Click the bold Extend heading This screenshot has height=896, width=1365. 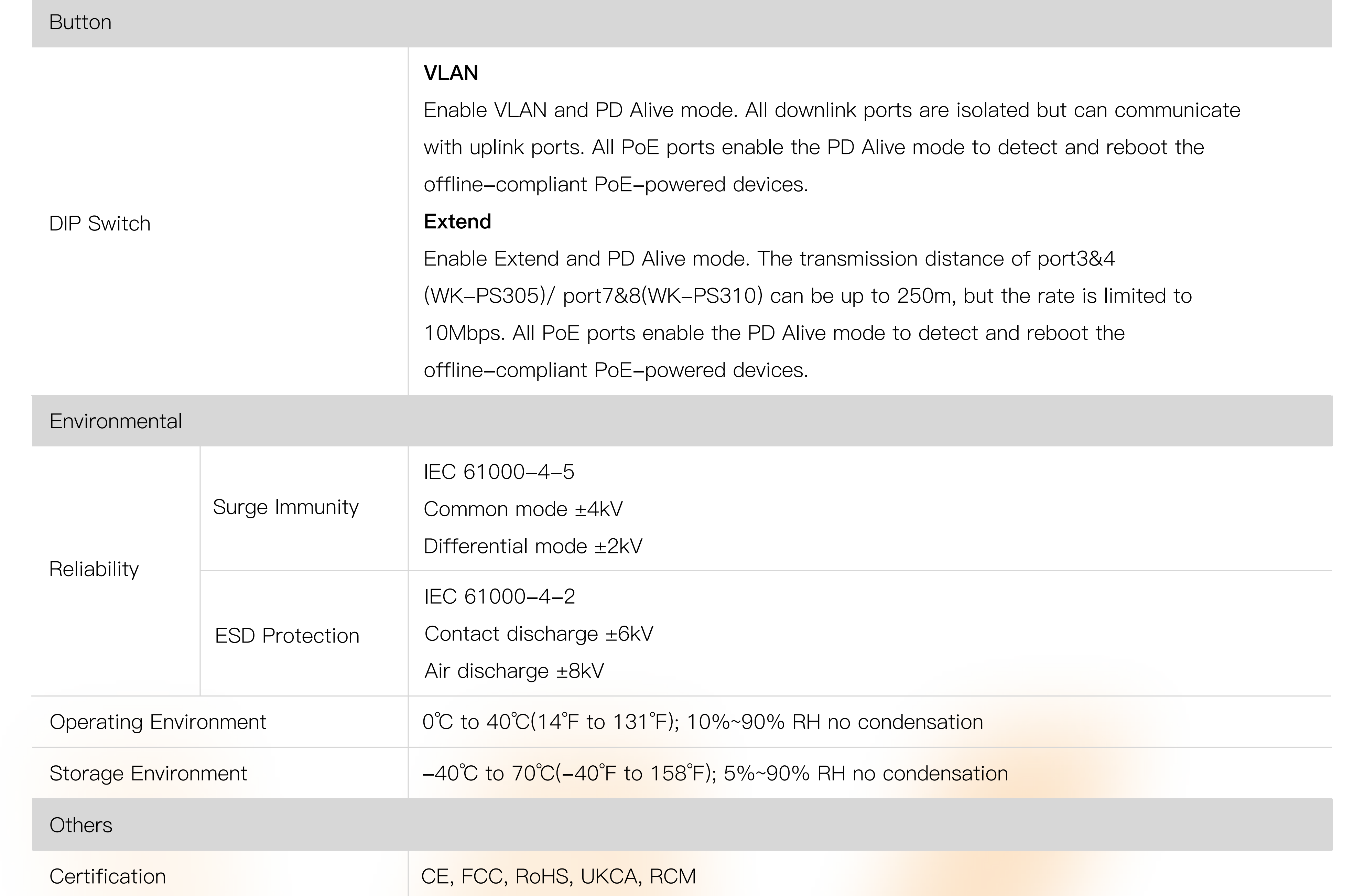pyautogui.click(x=457, y=222)
